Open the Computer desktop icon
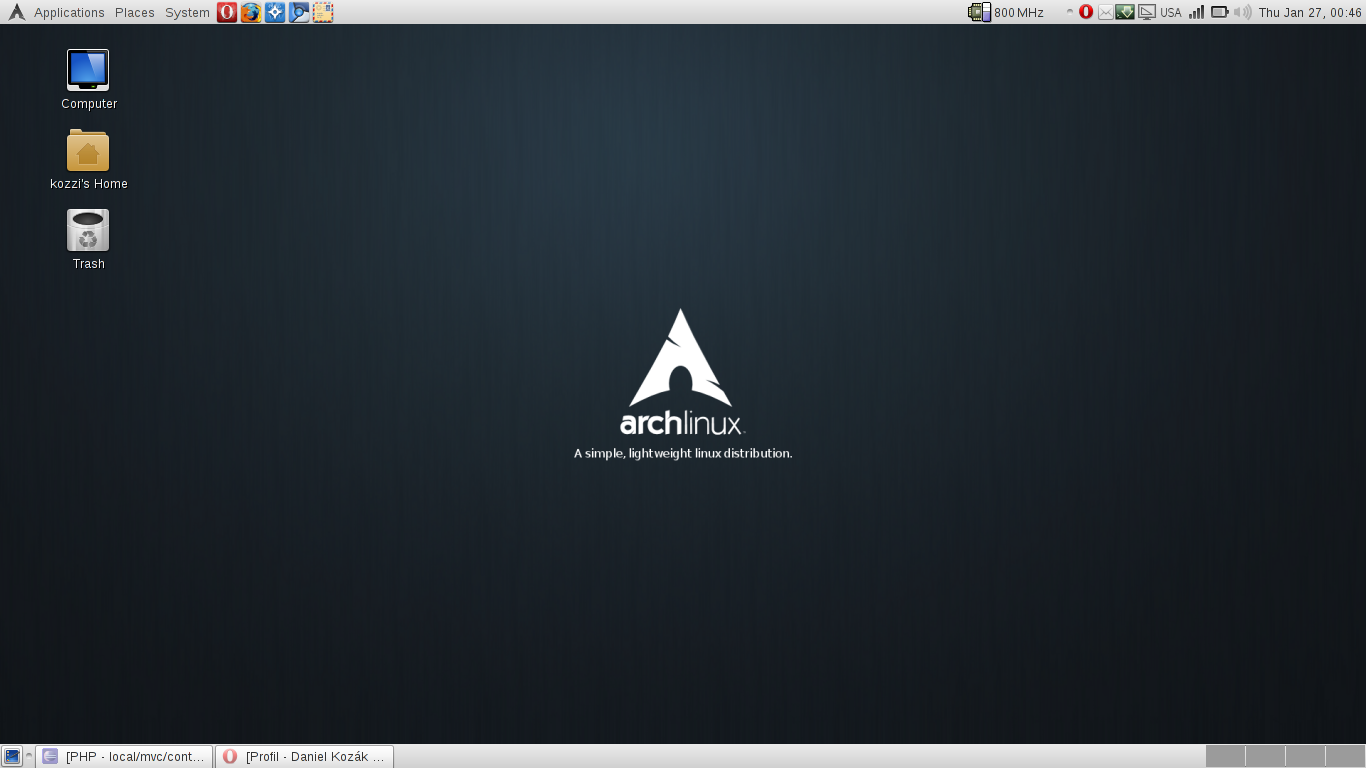The height and width of the screenshot is (768, 1366). click(88, 79)
